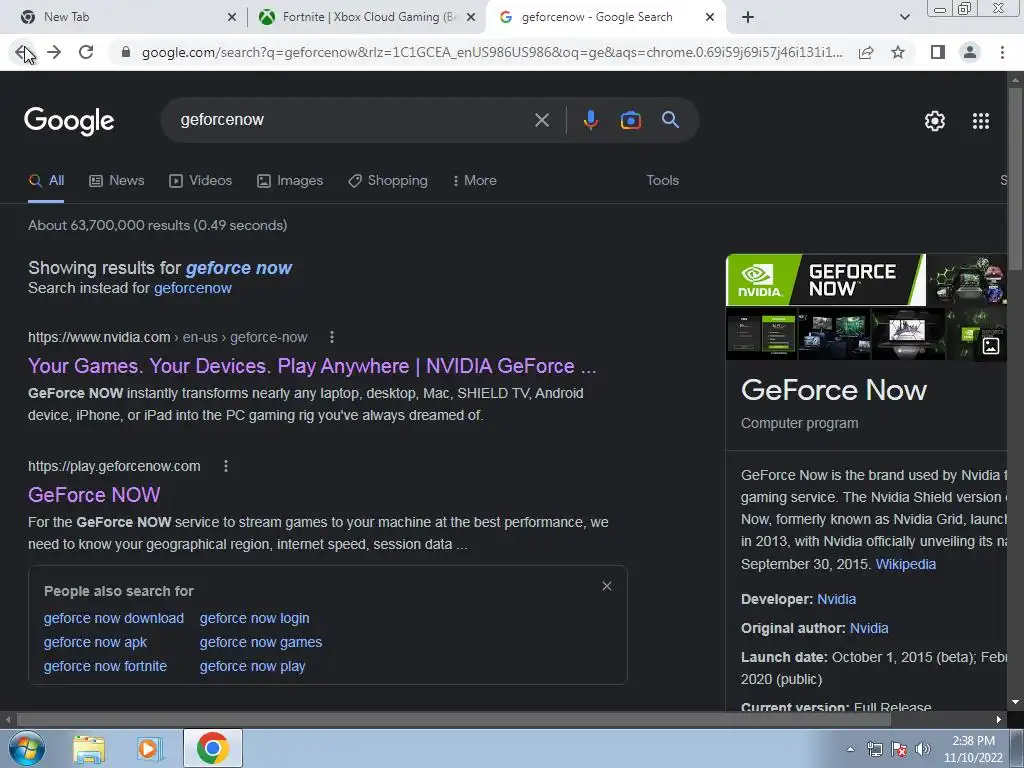Open the GeForce NOW NVIDIA banner image

click(x=825, y=280)
